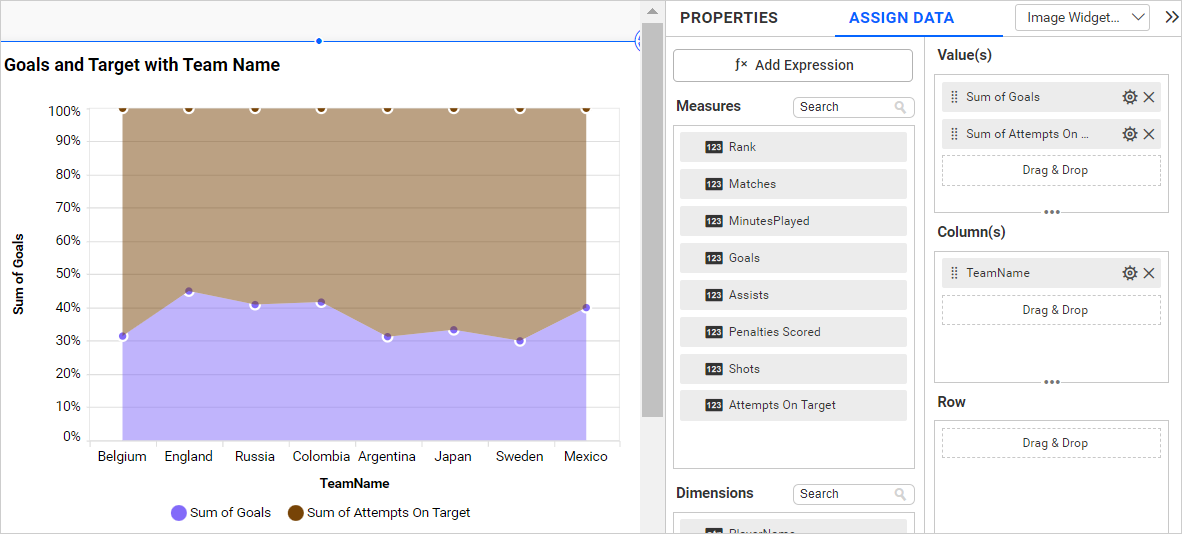Select the ASSIGN DATA tab
Viewport: 1182px width, 534px height.
pos(901,18)
